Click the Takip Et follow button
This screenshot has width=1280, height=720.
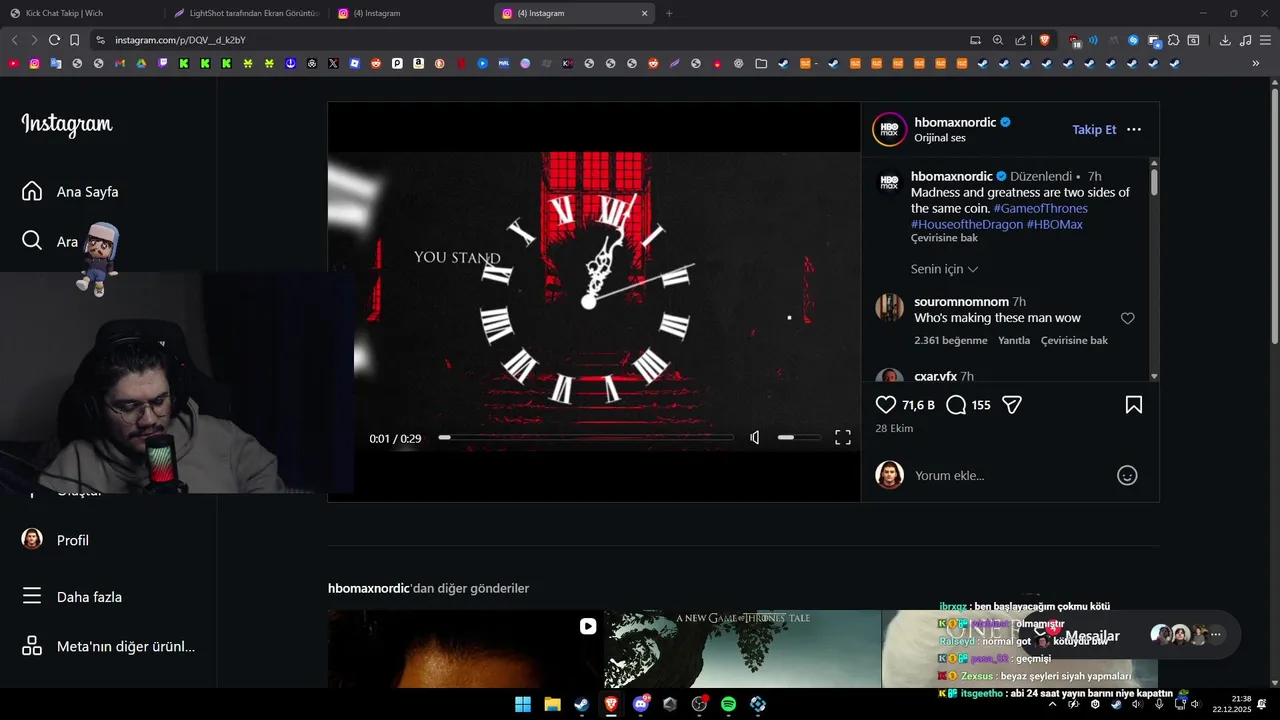1094,130
